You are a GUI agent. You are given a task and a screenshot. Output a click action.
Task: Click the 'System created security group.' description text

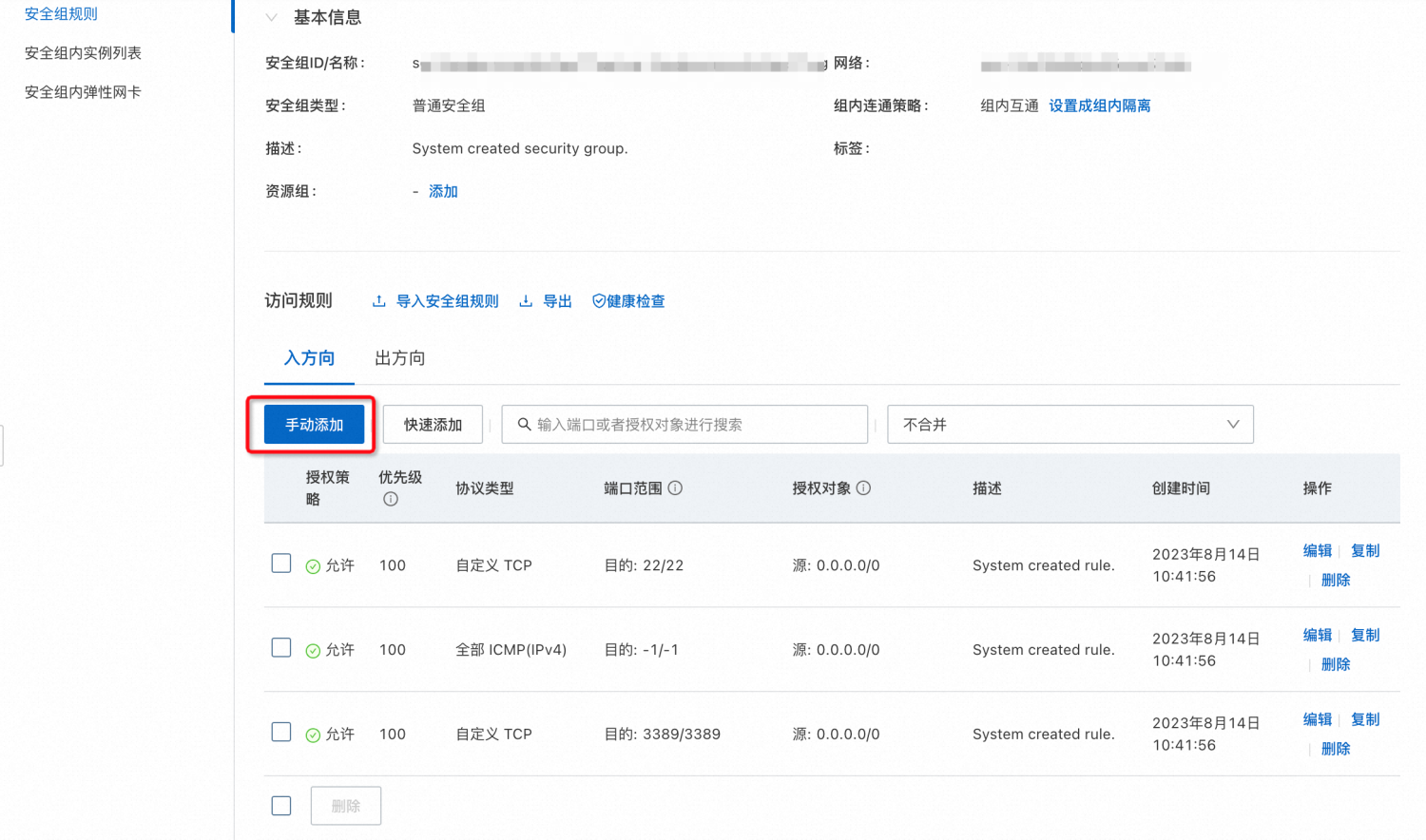(x=520, y=148)
